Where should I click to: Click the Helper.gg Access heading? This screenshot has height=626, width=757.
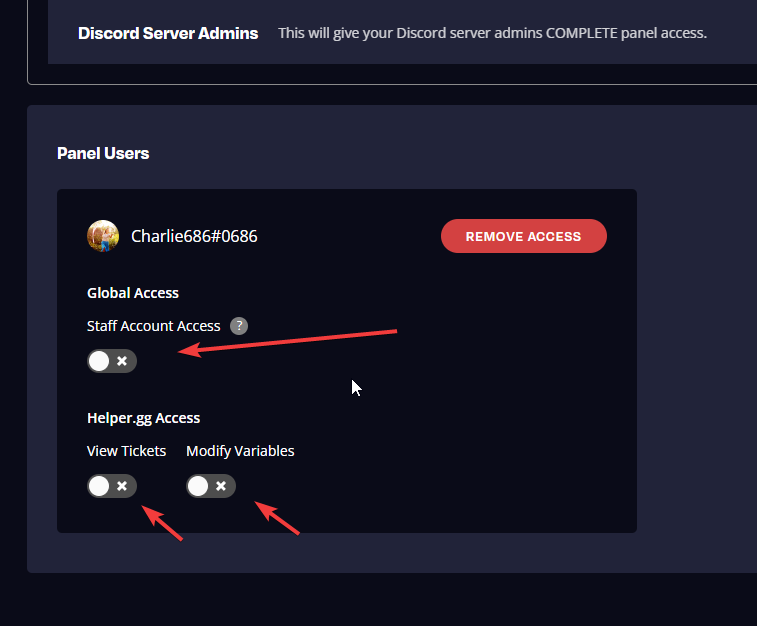tap(143, 418)
